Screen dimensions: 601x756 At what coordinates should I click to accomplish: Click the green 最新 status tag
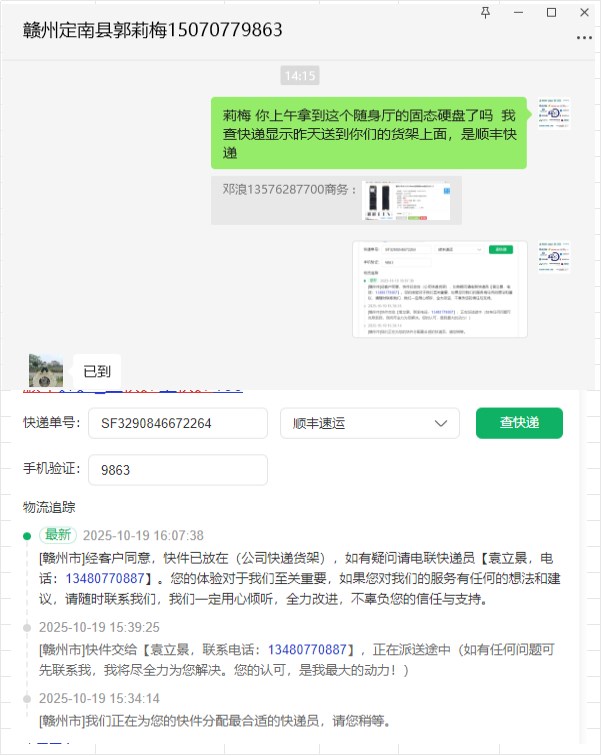pos(58,535)
